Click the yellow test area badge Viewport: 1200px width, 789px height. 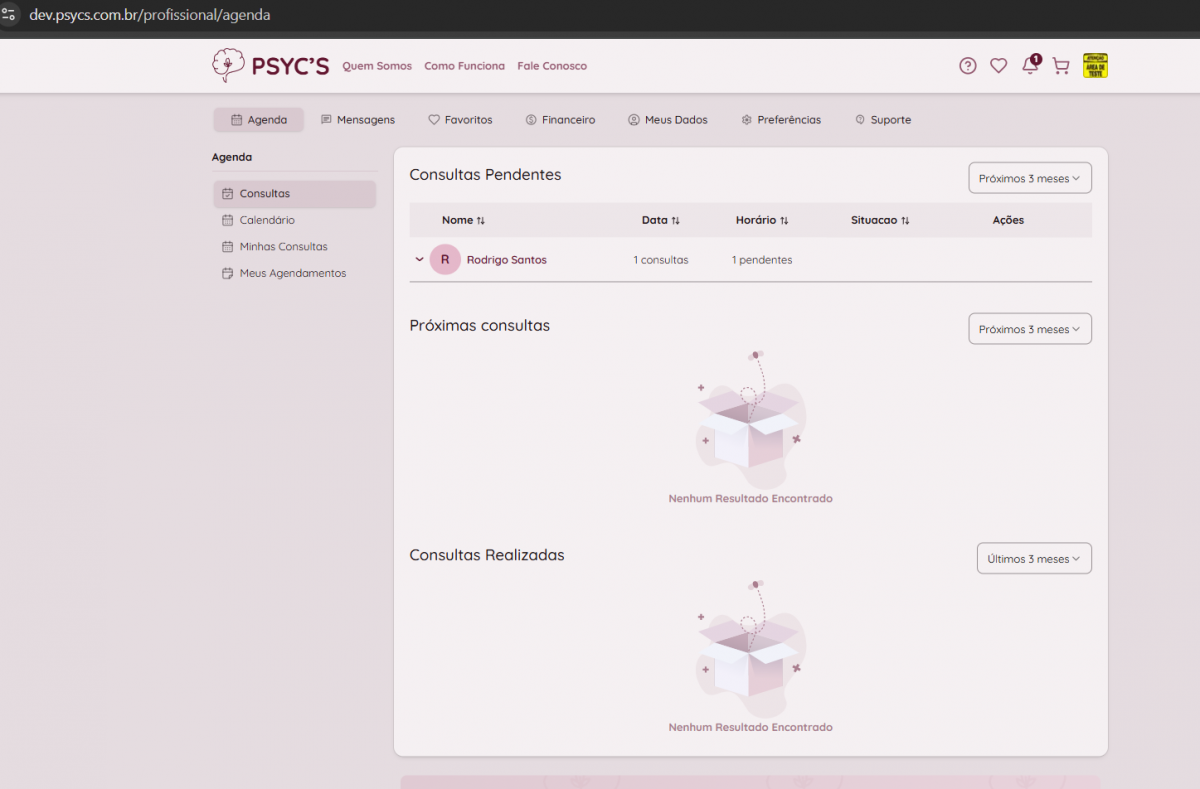[x=1095, y=66]
